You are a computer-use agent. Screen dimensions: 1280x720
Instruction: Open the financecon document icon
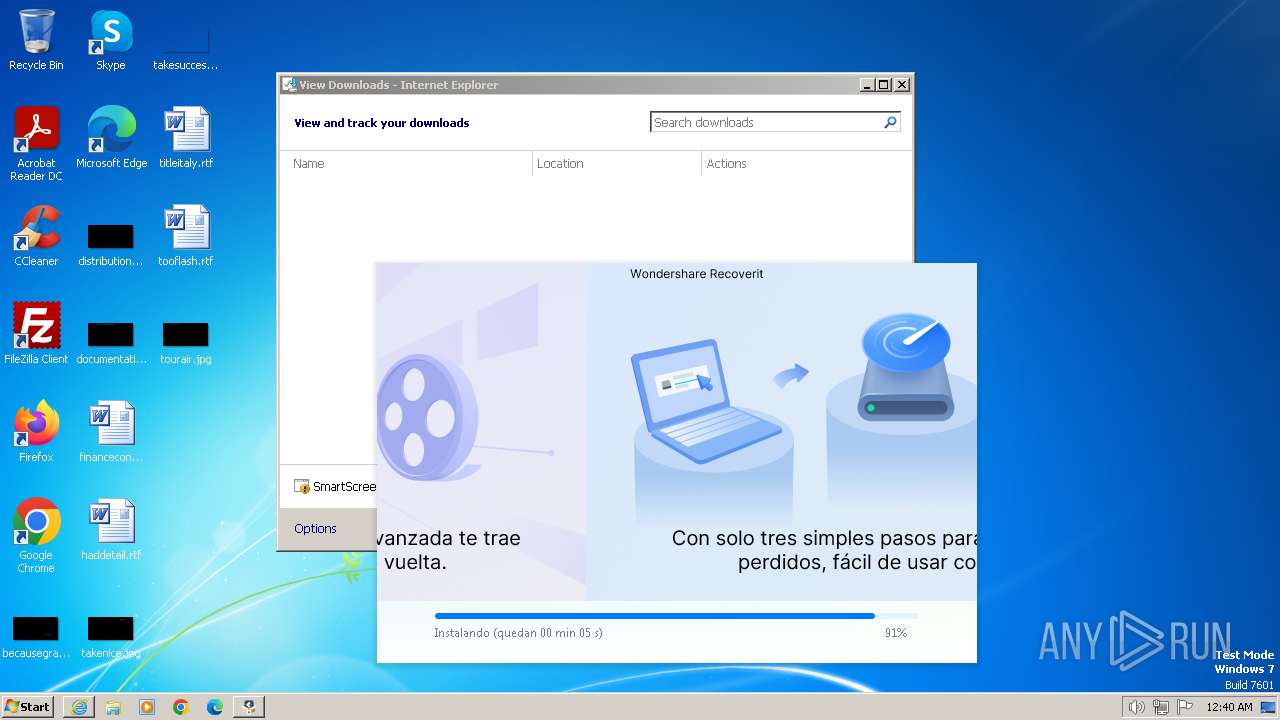tap(111, 432)
